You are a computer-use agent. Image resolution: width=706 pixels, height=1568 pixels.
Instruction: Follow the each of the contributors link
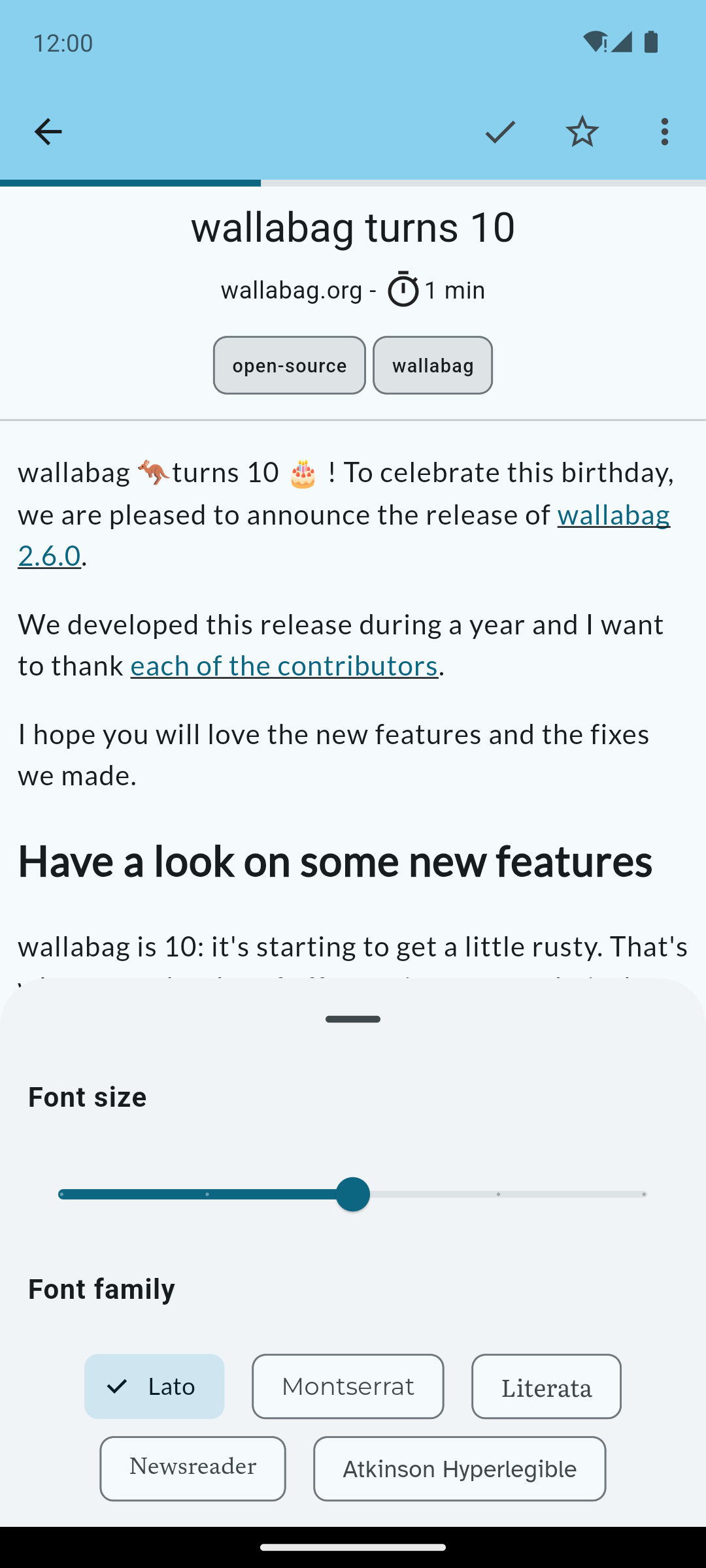(x=284, y=666)
